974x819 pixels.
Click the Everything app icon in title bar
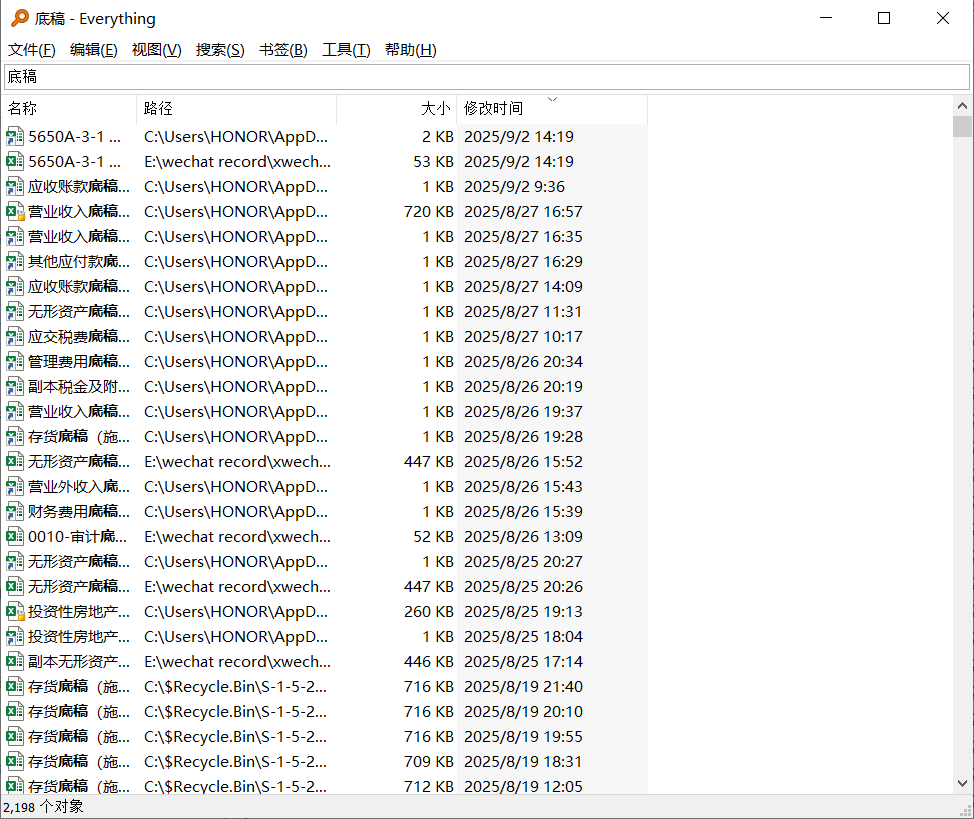(x=19, y=18)
